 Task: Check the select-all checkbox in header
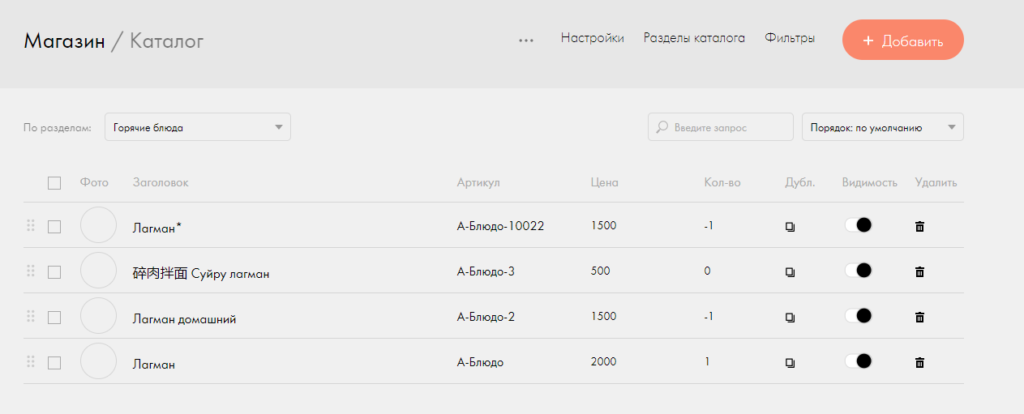(54, 183)
